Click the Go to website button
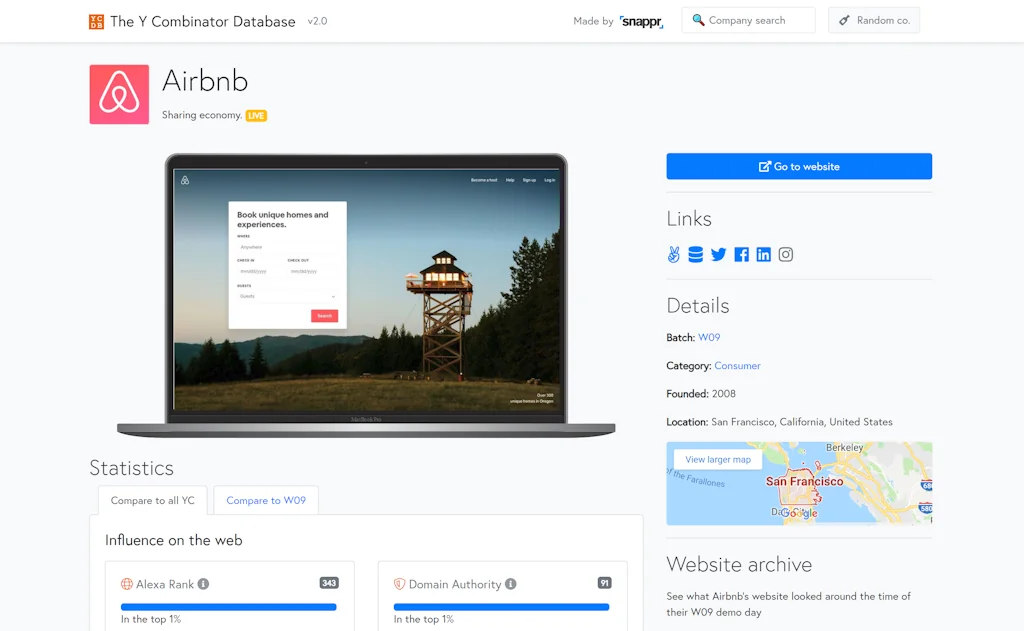The image size is (1024, 631). [x=798, y=166]
